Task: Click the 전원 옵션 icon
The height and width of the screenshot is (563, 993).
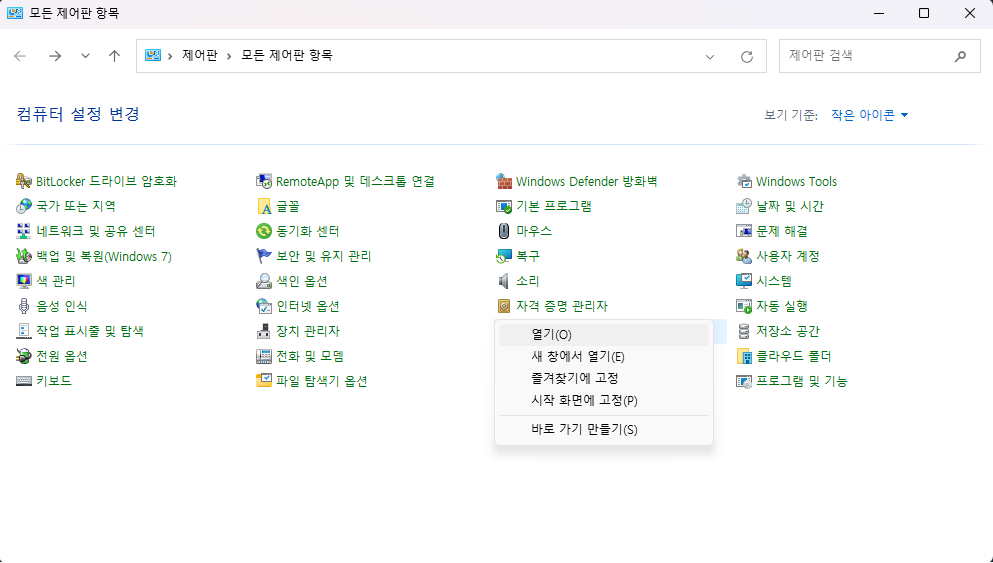Action: tap(23, 357)
